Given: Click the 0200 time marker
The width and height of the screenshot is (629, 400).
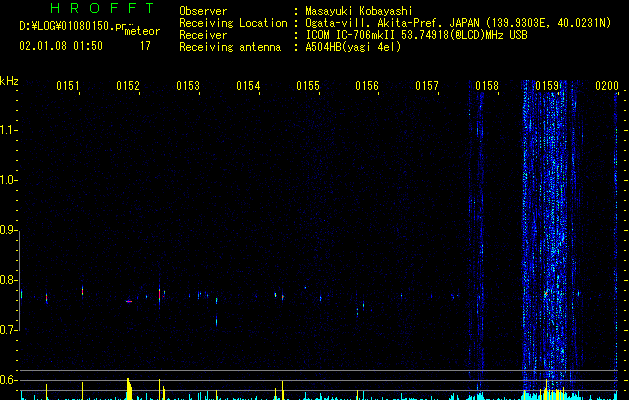Looking at the screenshot, I should pos(607,86).
